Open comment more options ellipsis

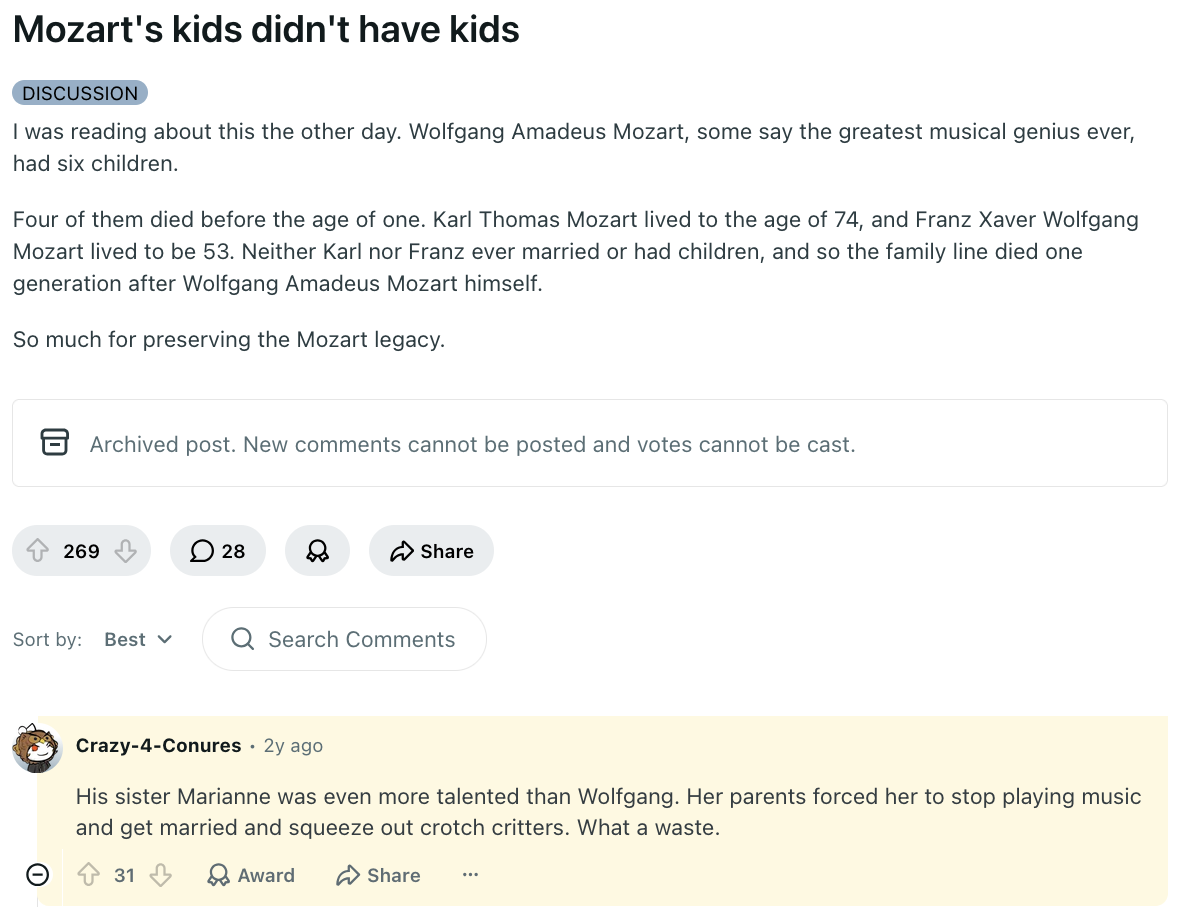click(x=470, y=875)
